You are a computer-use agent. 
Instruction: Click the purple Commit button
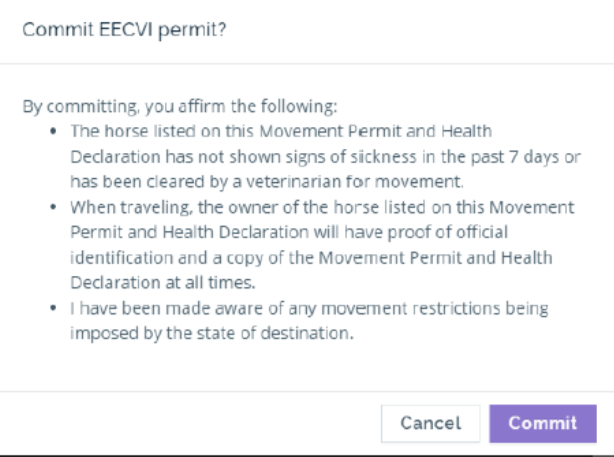[542, 423]
